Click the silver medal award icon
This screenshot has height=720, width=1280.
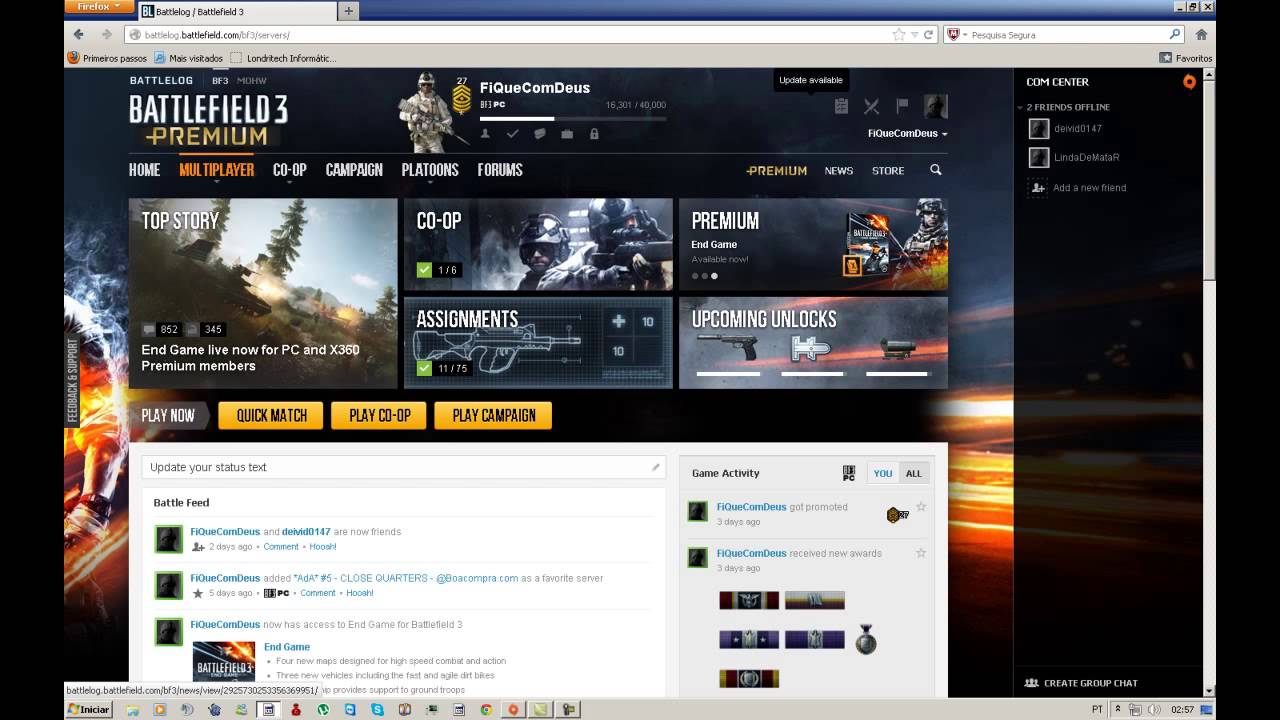(x=866, y=640)
